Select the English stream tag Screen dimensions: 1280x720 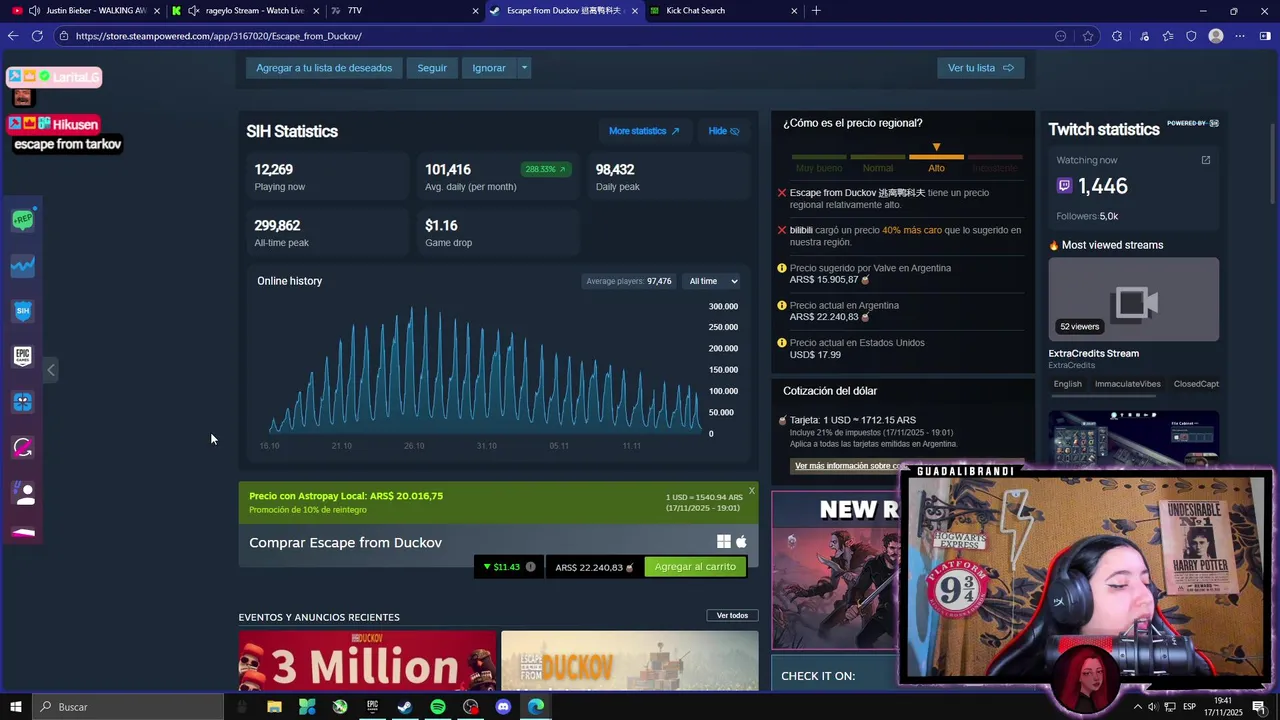pyautogui.click(x=1067, y=384)
